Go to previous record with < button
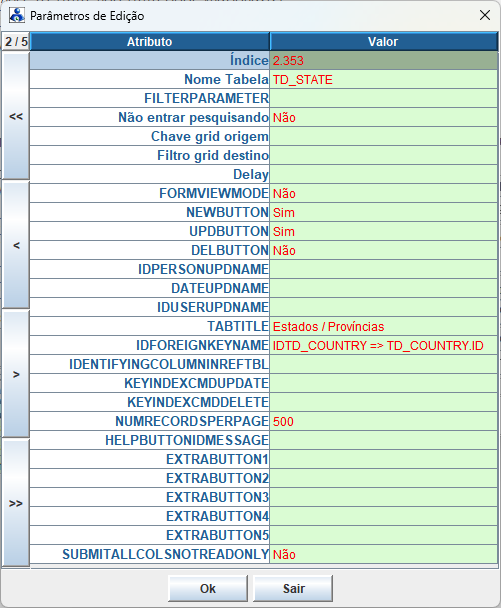The width and height of the screenshot is (501, 608). click(16, 245)
